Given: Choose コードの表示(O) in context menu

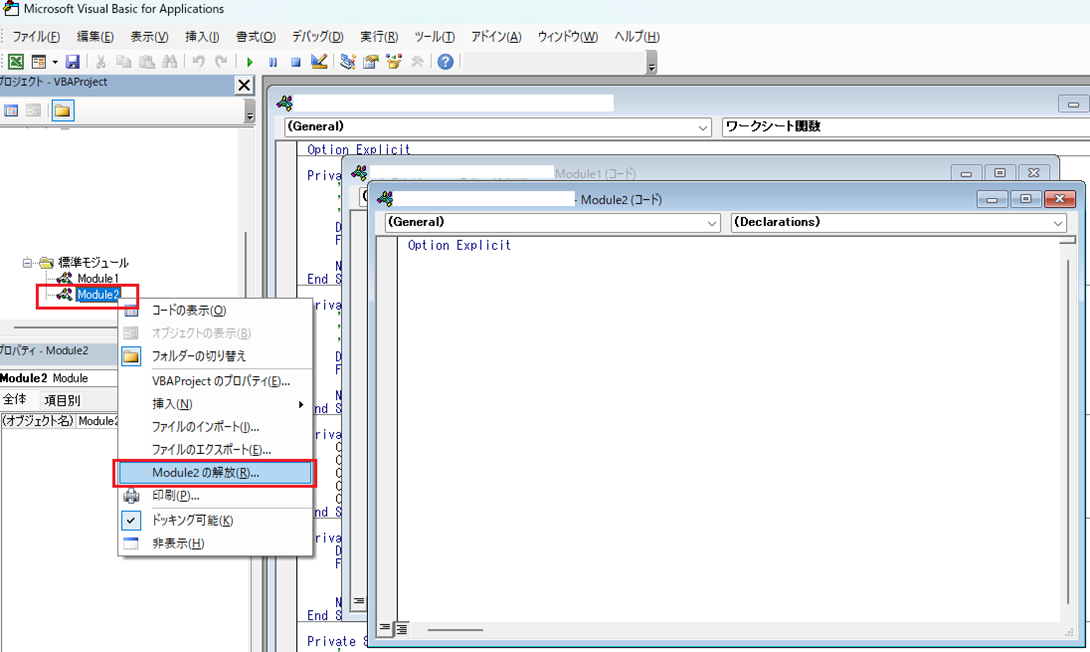Looking at the screenshot, I should (215, 311).
